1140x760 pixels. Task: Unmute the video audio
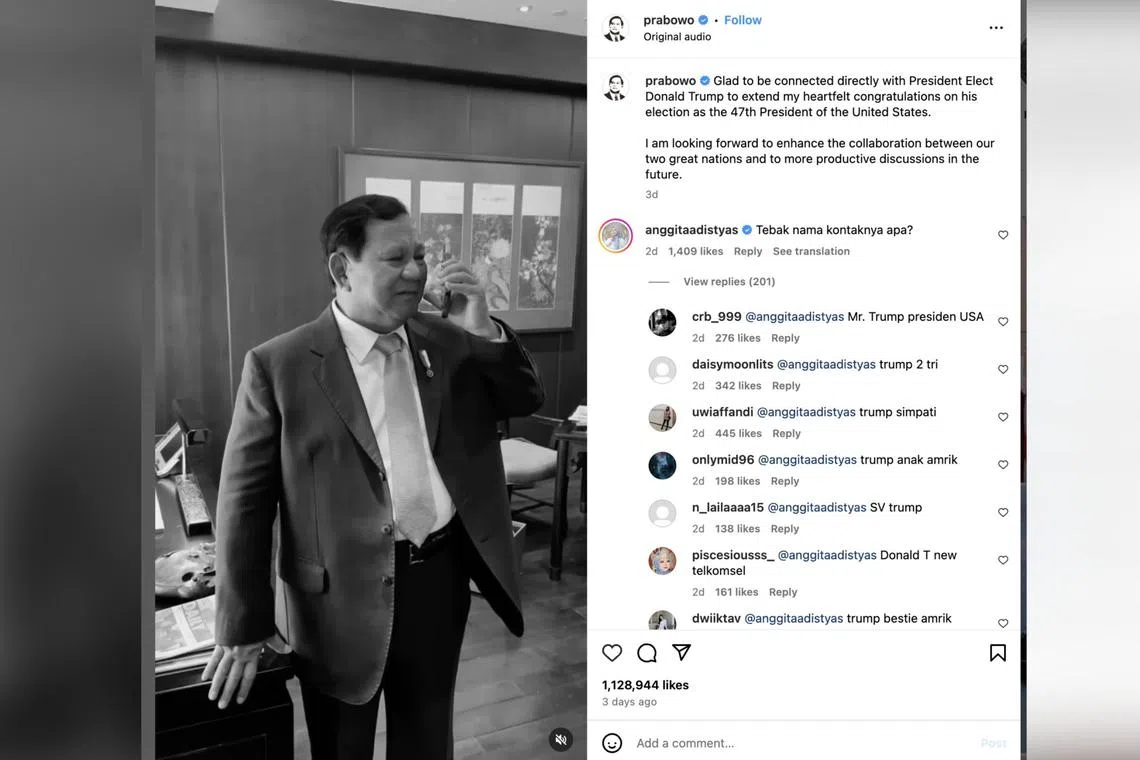(x=562, y=739)
